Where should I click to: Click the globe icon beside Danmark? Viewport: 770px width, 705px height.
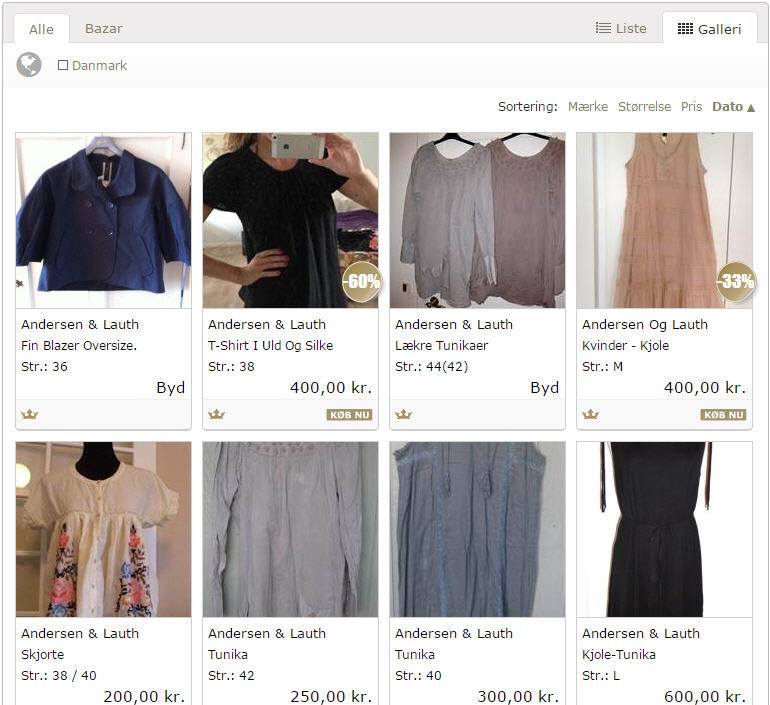[28, 64]
